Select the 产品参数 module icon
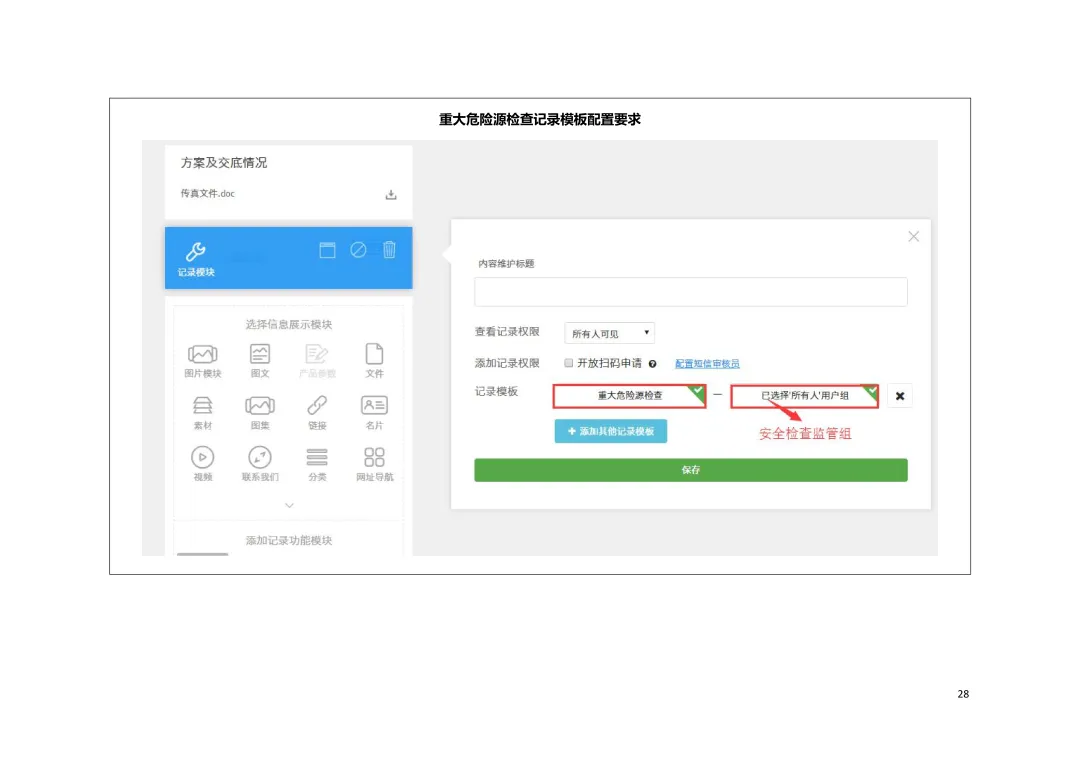1080x764 pixels. click(317, 354)
